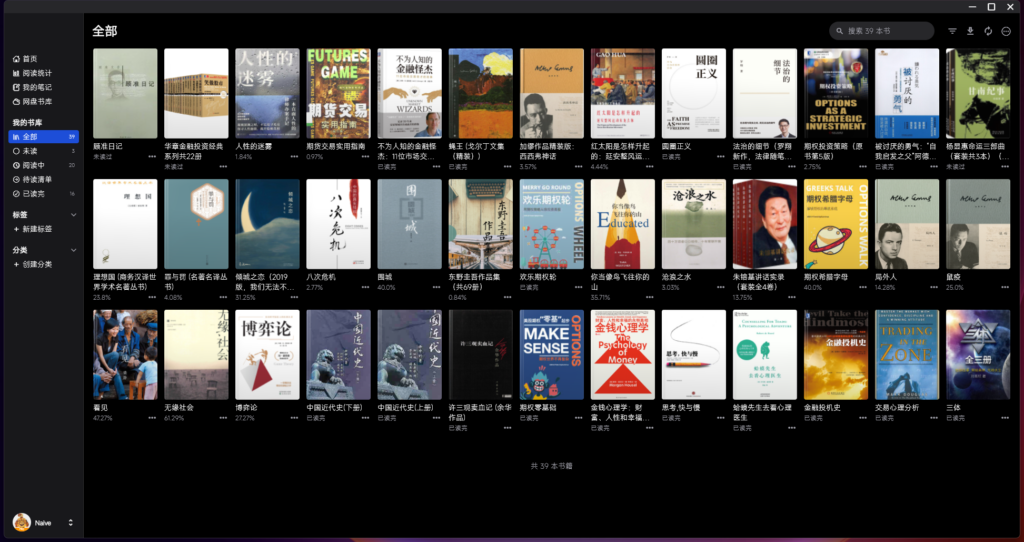Open the circular more-options icon at top right

1006,31
